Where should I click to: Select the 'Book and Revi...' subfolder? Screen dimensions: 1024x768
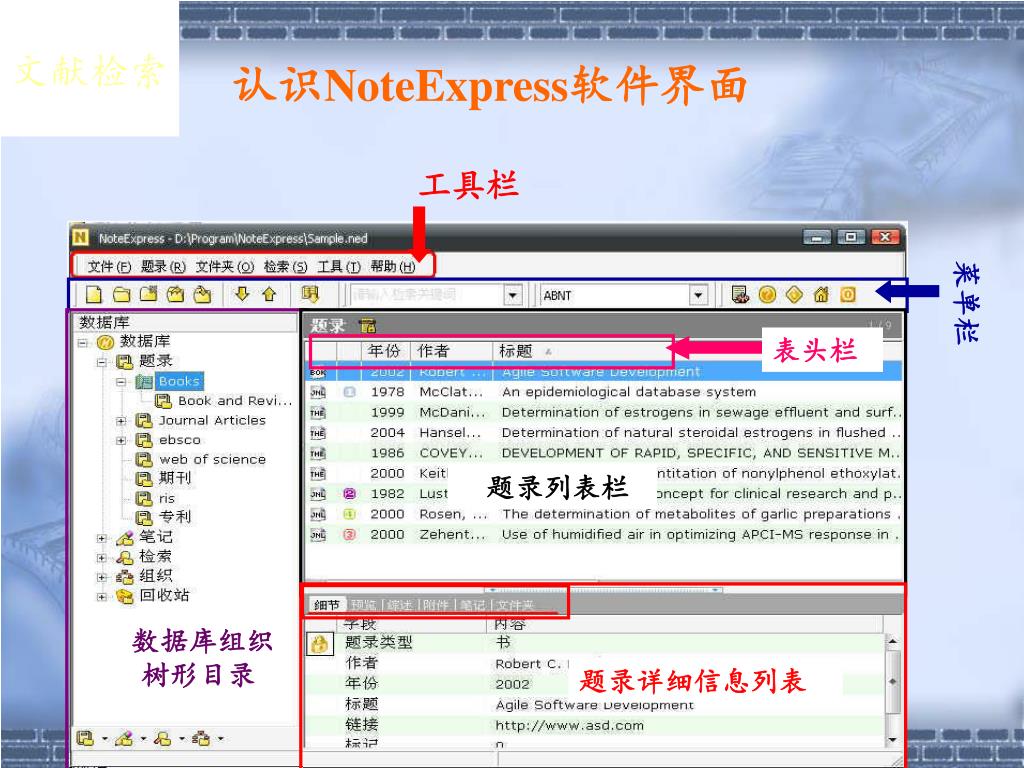coord(235,400)
